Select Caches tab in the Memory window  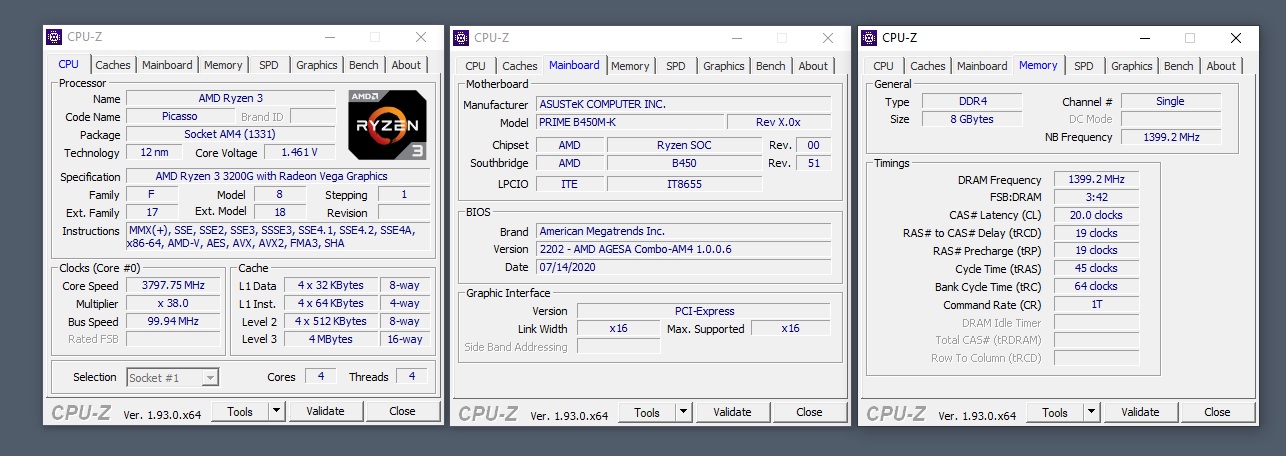pos(928,66)
